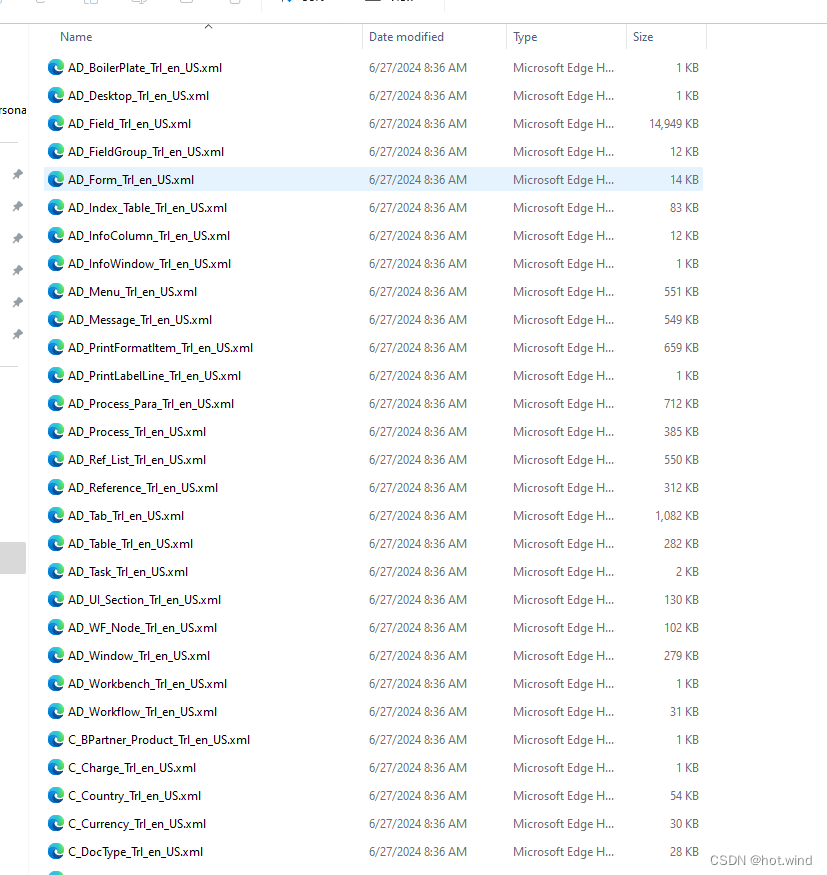827x875 pixels.
Task: Toggle sort direction arrow above Name
Action: click(209, 26)
